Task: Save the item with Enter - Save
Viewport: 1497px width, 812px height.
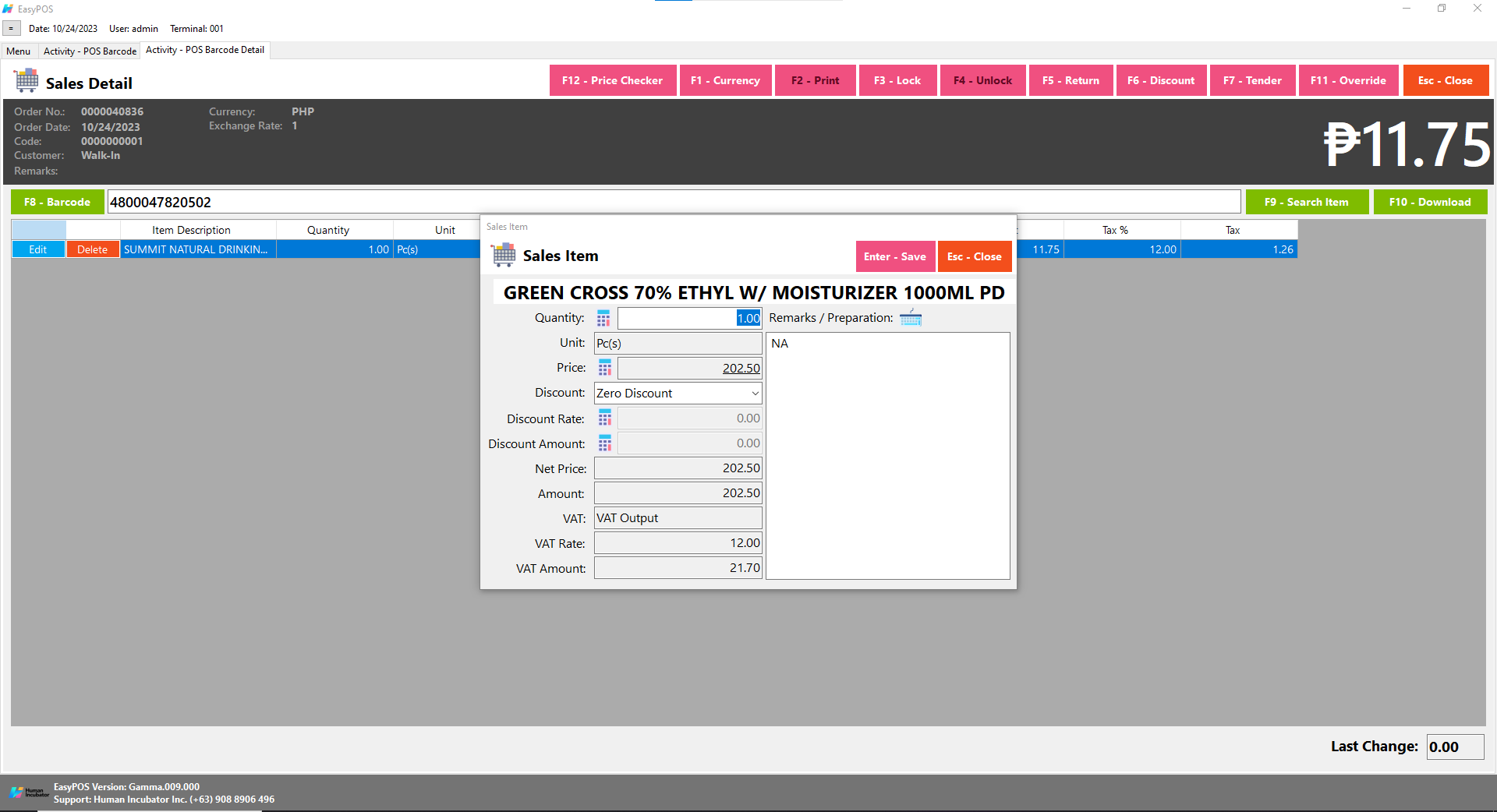Action: [895, 256]
